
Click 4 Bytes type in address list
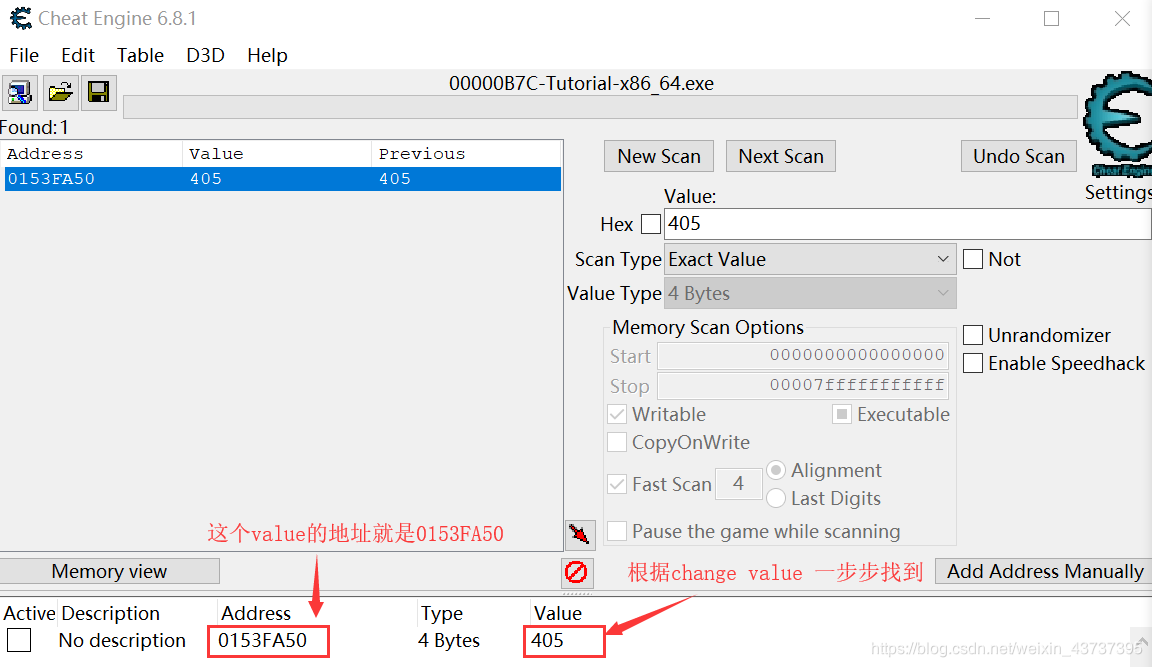(x=449, y=641)
